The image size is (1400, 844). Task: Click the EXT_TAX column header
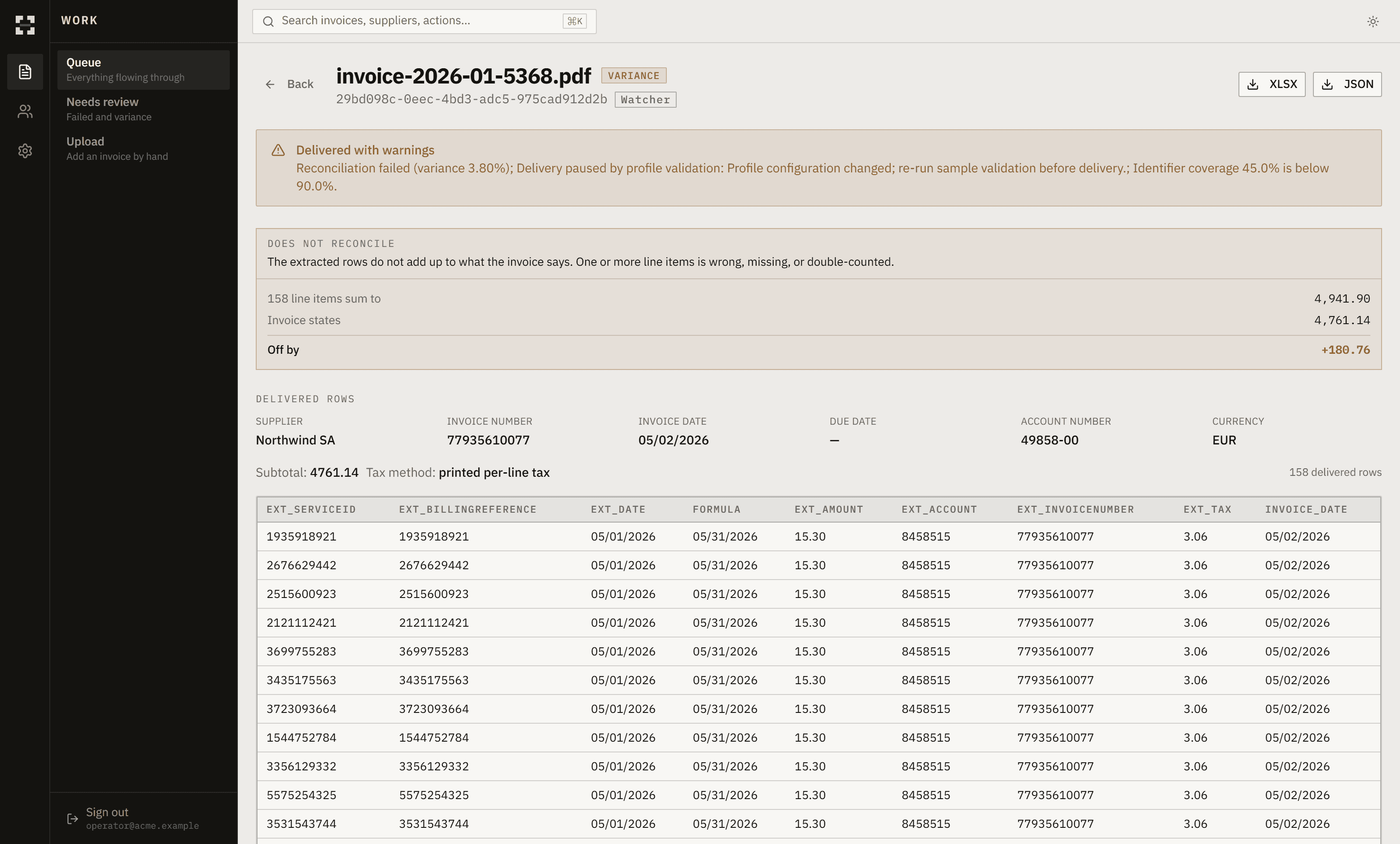click(1207, 509)
